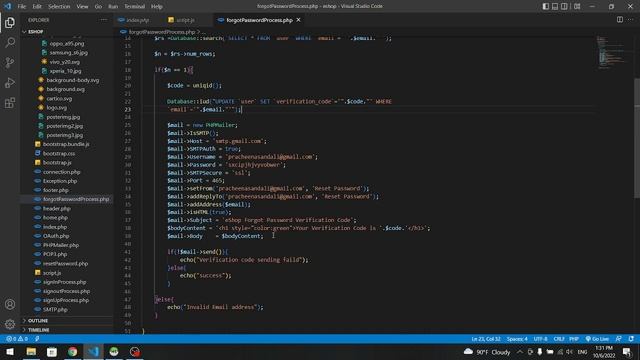Show hidden system tray icons
The width and height of the screenshot is (640, 360).
tap(520, 351)
